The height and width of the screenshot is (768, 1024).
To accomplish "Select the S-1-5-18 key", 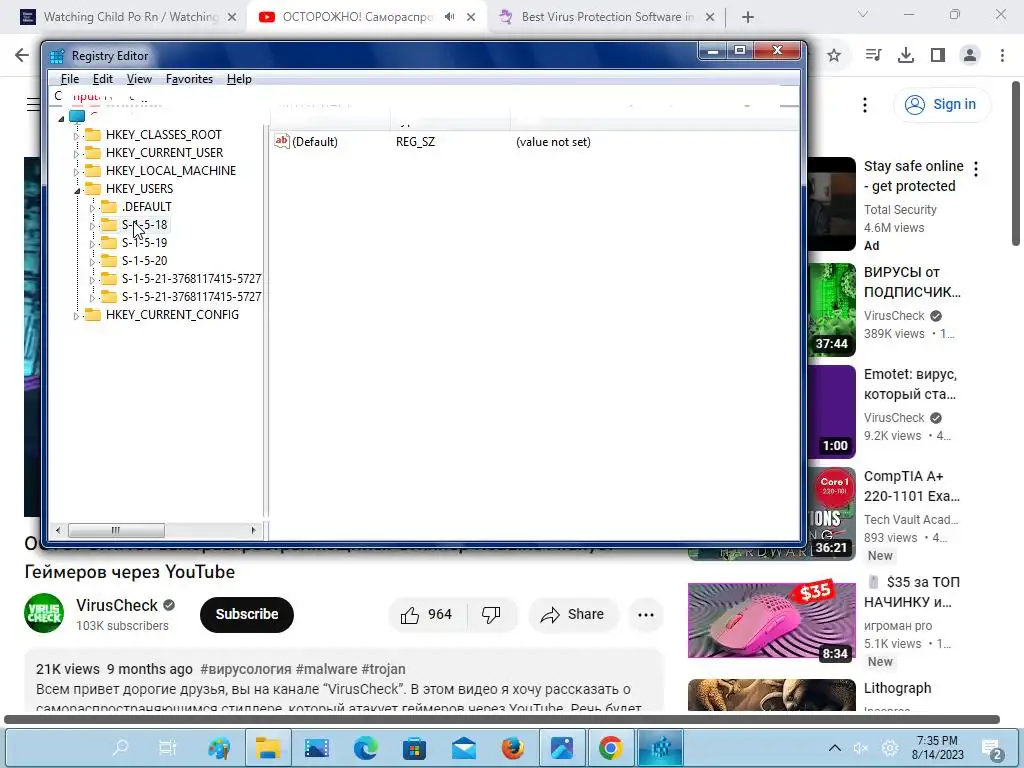I will pos(144,225).
